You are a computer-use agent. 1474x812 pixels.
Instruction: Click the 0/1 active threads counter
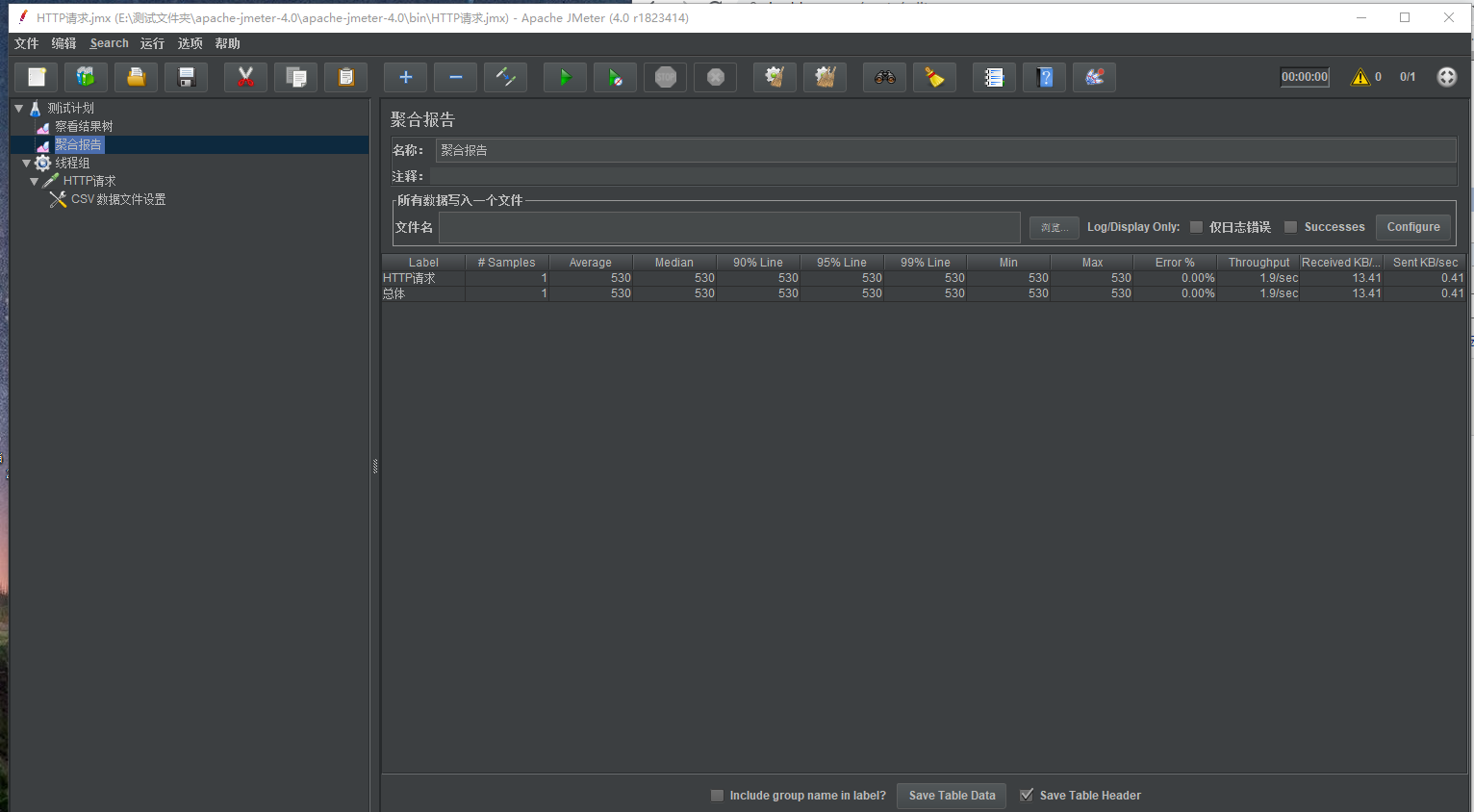click(x=1408, y=77)
